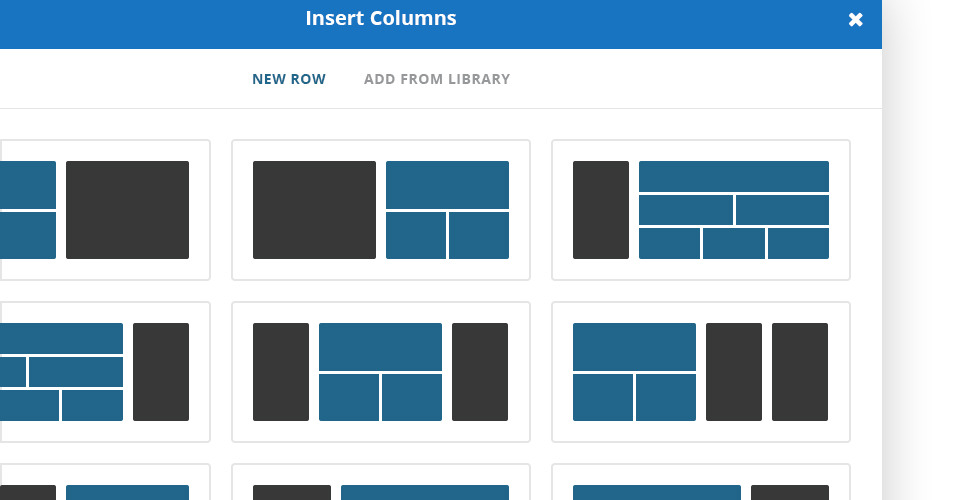The height and width of the screenshot is (500, 965).
Task: Click rightmost dark column in blue-dark-dark layout
Action: pos(800,372)
